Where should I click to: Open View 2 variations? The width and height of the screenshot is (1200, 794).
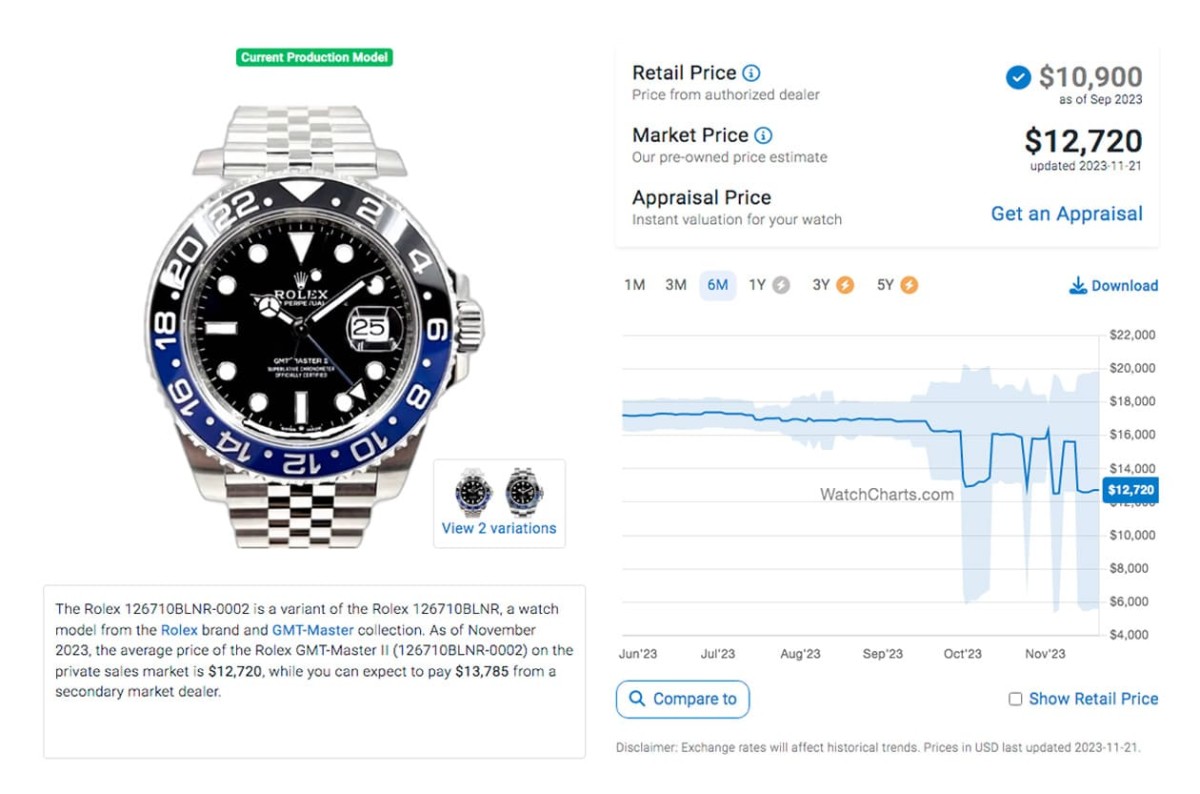click(x=499, y=528)
